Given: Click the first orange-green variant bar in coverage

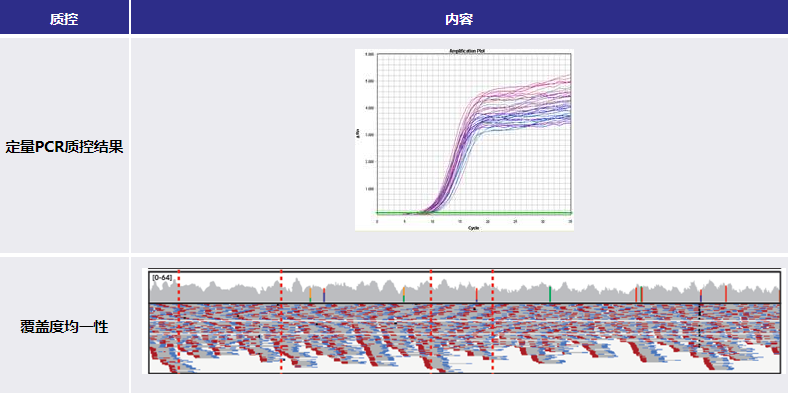Looking at the screenshot, I should click(310, 295).
